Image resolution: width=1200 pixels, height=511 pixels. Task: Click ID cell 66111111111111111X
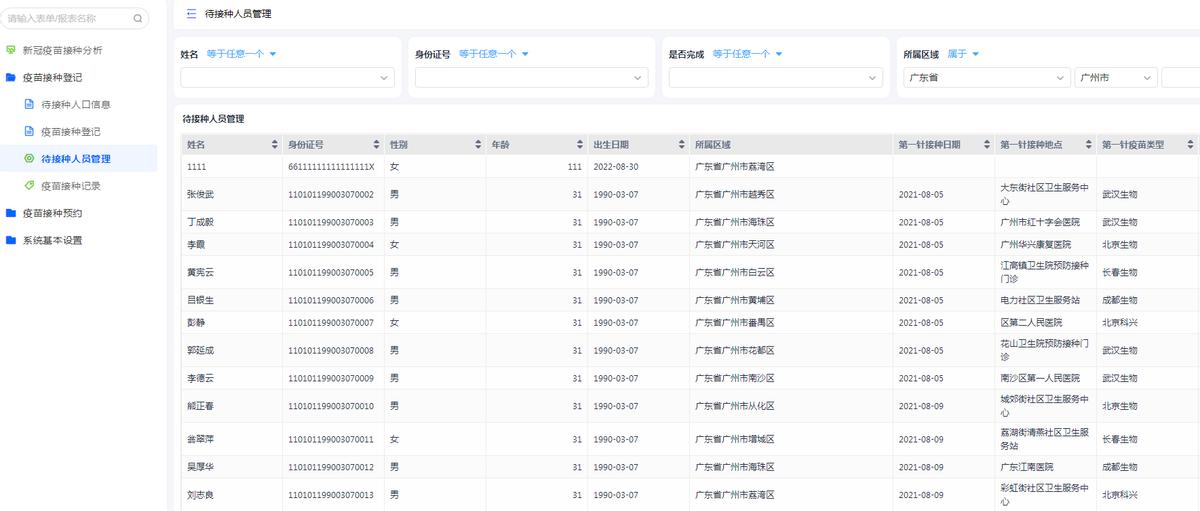coord(331,166)
